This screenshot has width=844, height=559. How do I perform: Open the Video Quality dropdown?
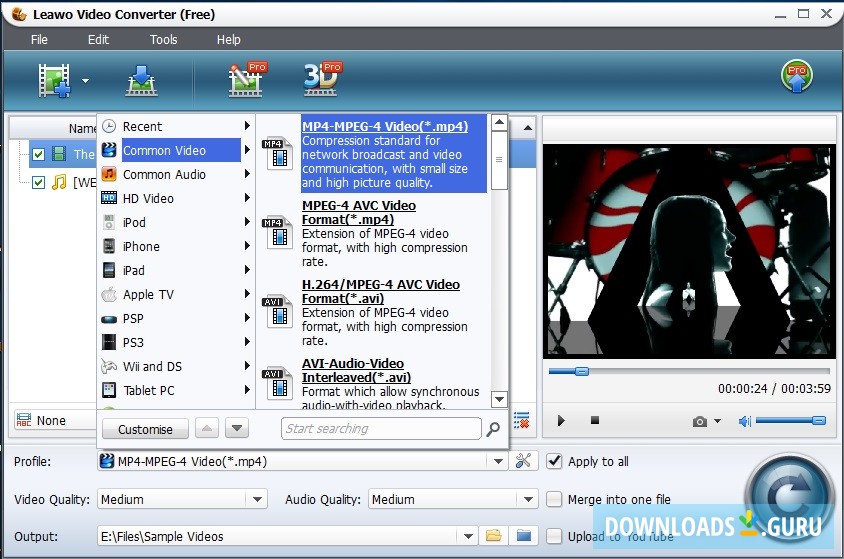(257, 499)
